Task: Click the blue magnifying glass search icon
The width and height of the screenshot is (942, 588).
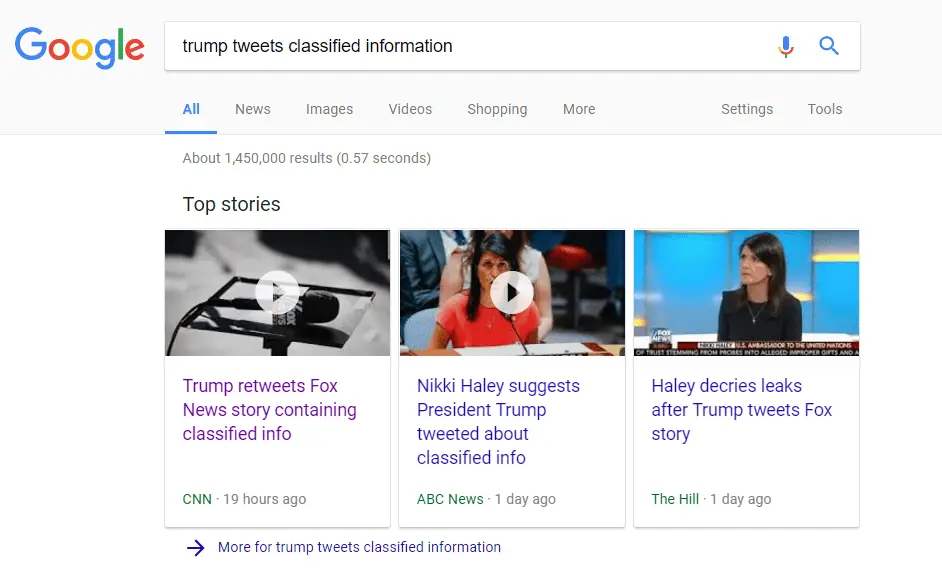Action: [829, 46]
